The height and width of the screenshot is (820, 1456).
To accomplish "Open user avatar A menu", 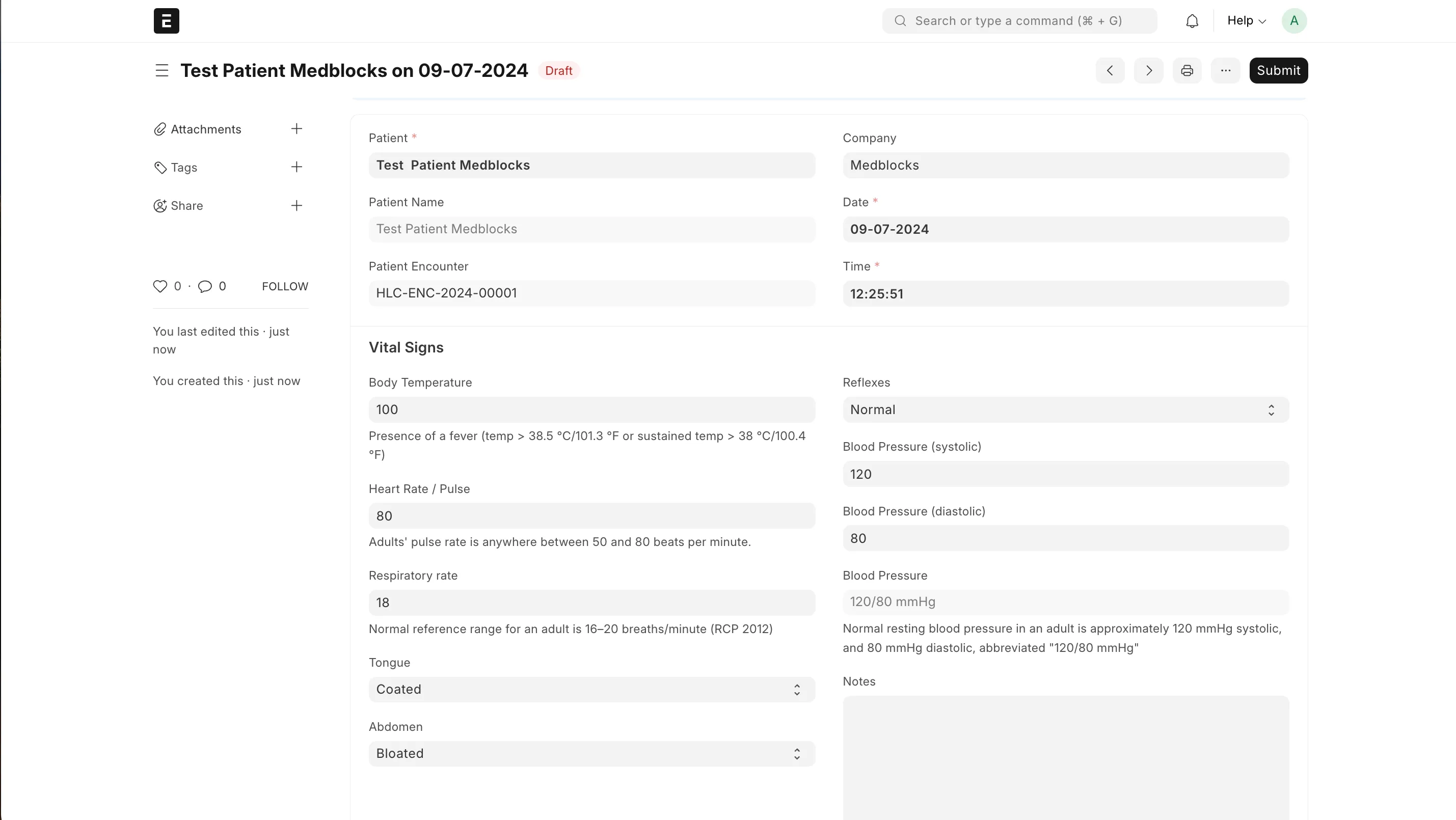I will pos(1294,21).
